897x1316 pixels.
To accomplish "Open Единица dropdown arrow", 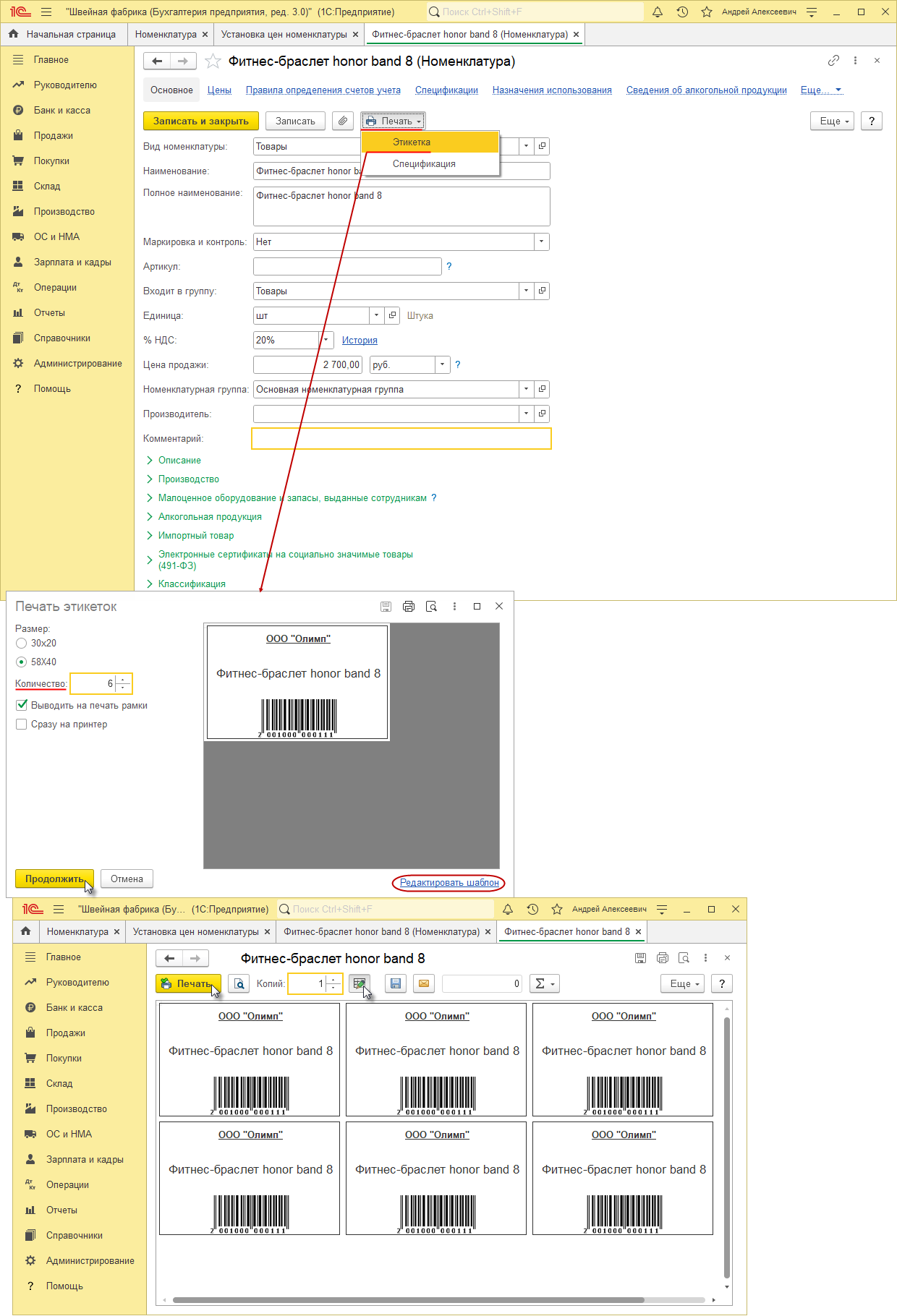I will click(376, 315).
